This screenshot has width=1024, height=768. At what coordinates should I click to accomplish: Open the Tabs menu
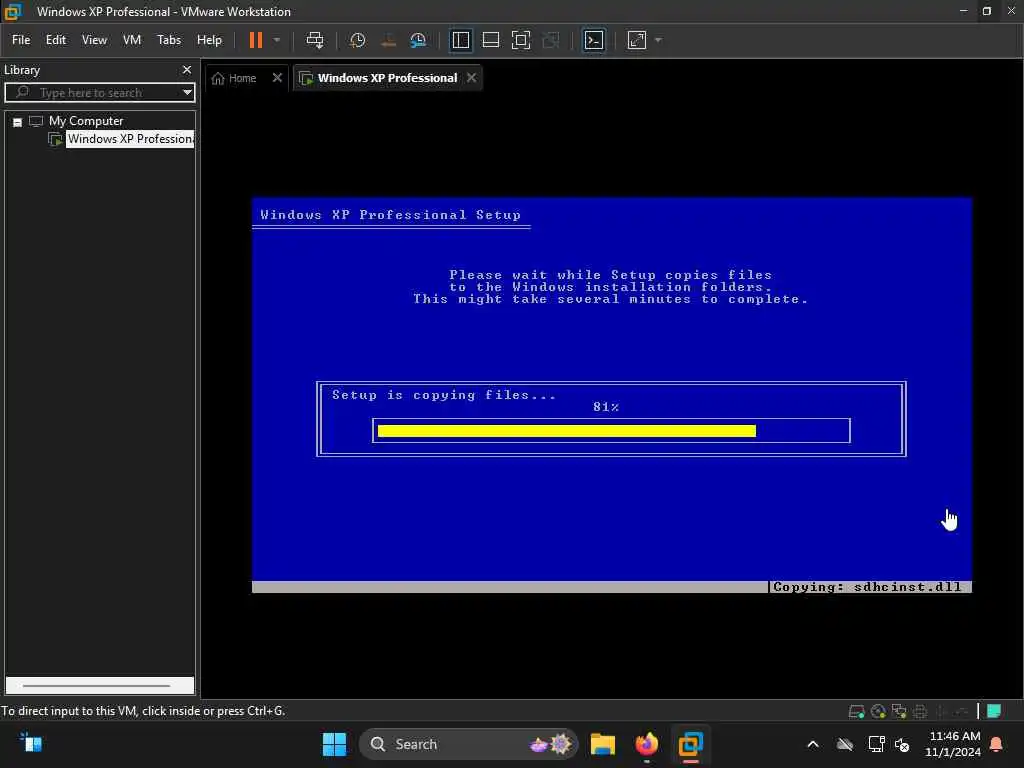[168, 40]
